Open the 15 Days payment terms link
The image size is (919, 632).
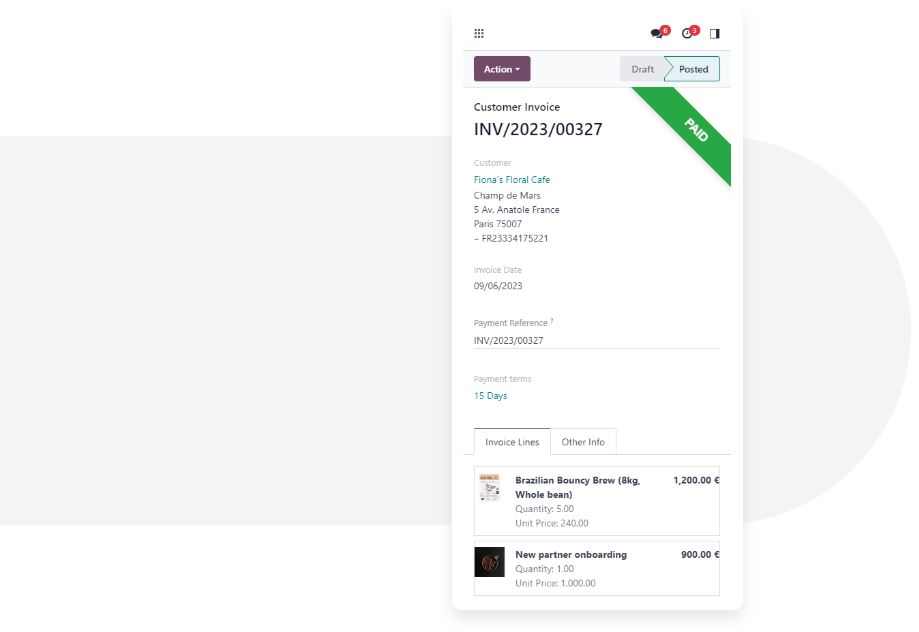point(491,396)
